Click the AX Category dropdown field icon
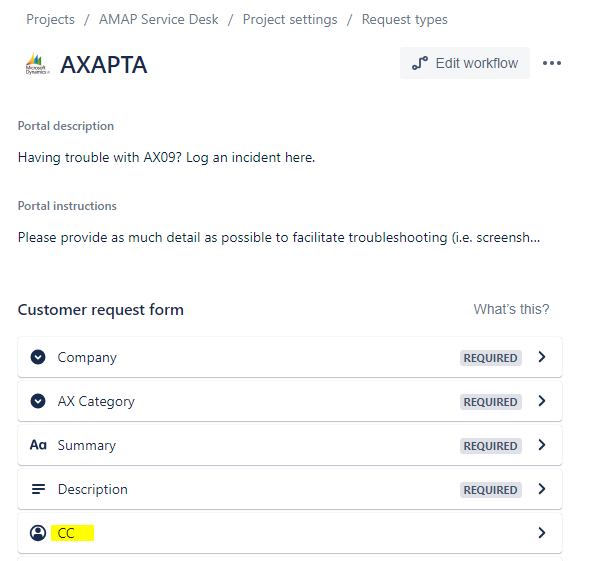Screen dimensions: 596x561 coord(38,401)
